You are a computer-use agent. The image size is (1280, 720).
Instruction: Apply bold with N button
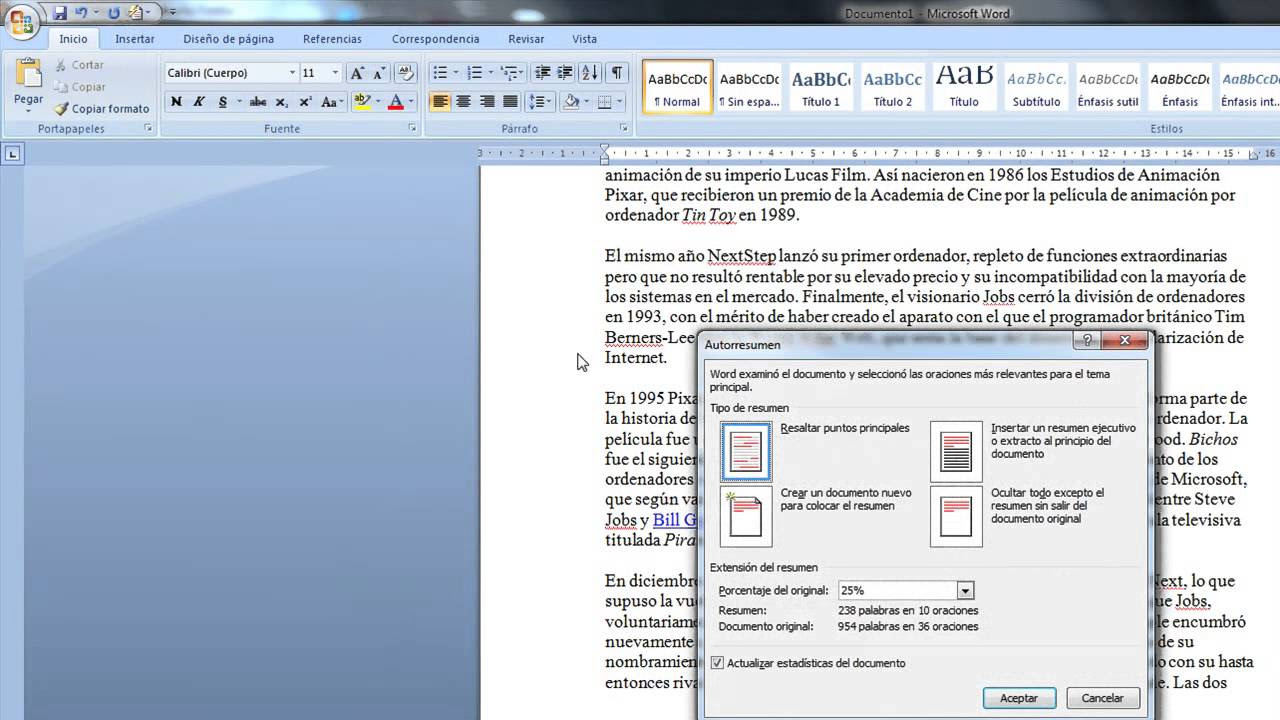click(176, 101)
